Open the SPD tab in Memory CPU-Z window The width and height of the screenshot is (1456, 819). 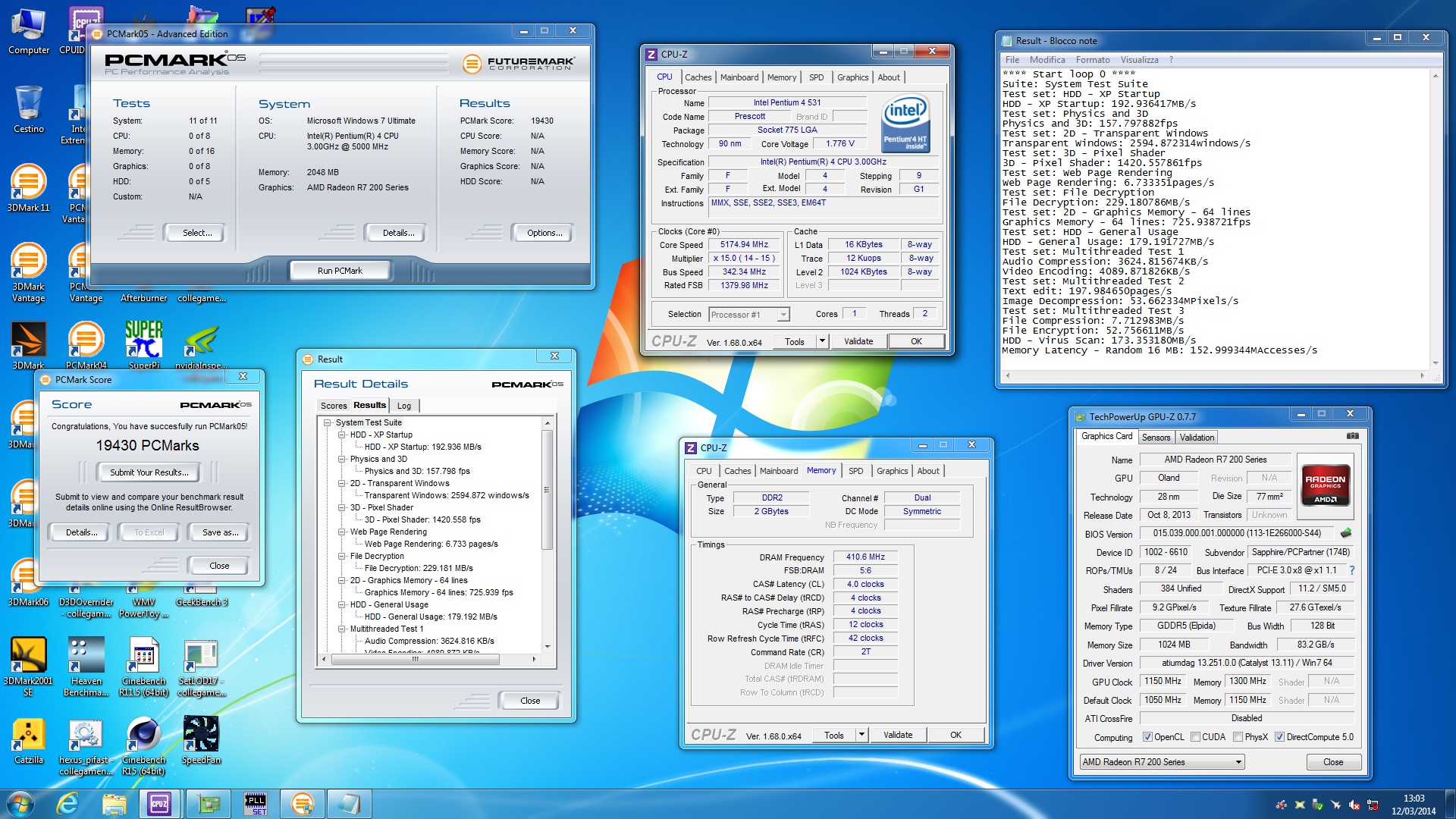855,471
